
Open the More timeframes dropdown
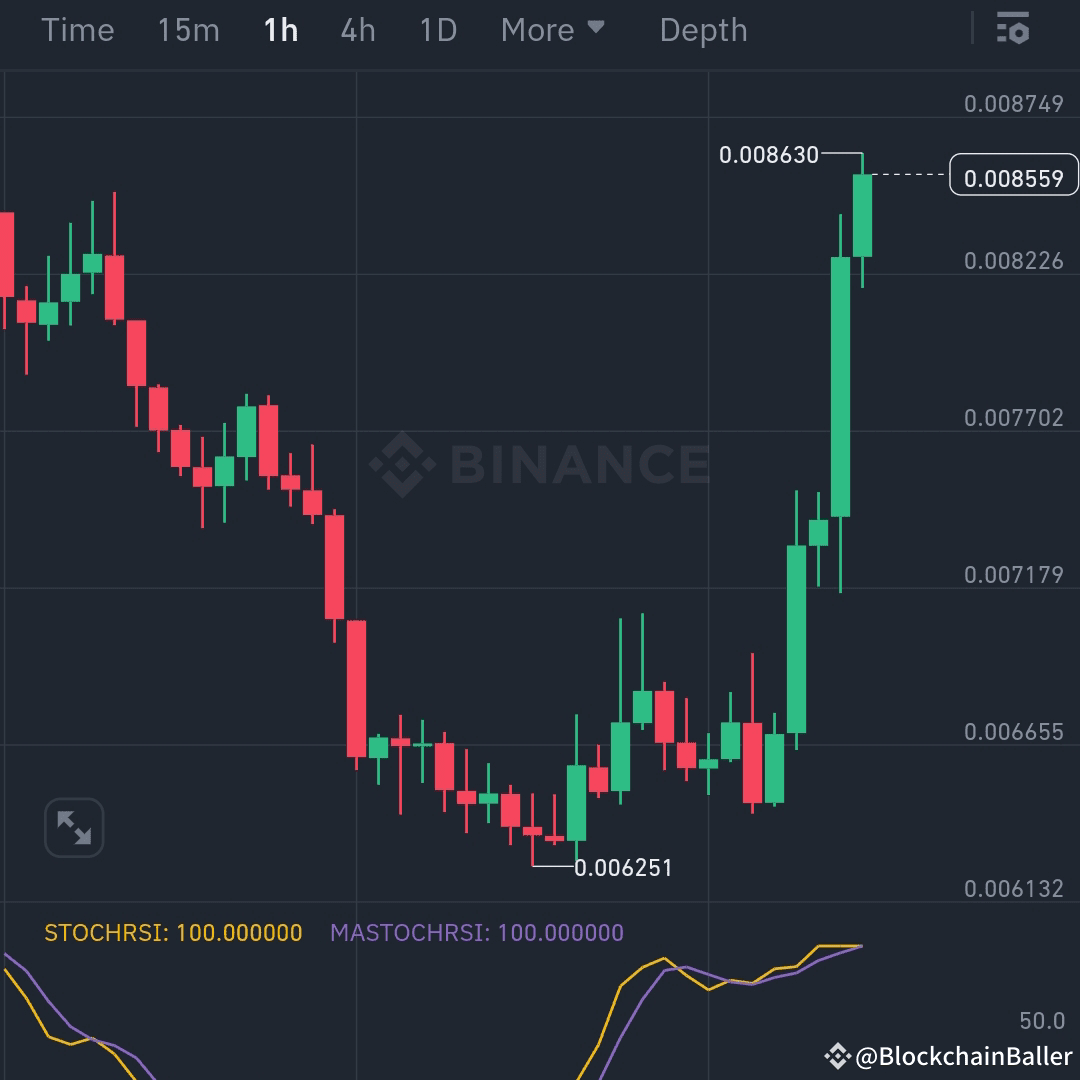point(540,30)
